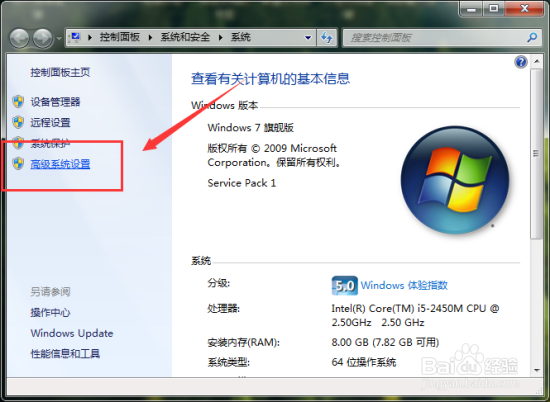
Task: Select 系统和安全 in the address bar
Action: click(185, 37)
